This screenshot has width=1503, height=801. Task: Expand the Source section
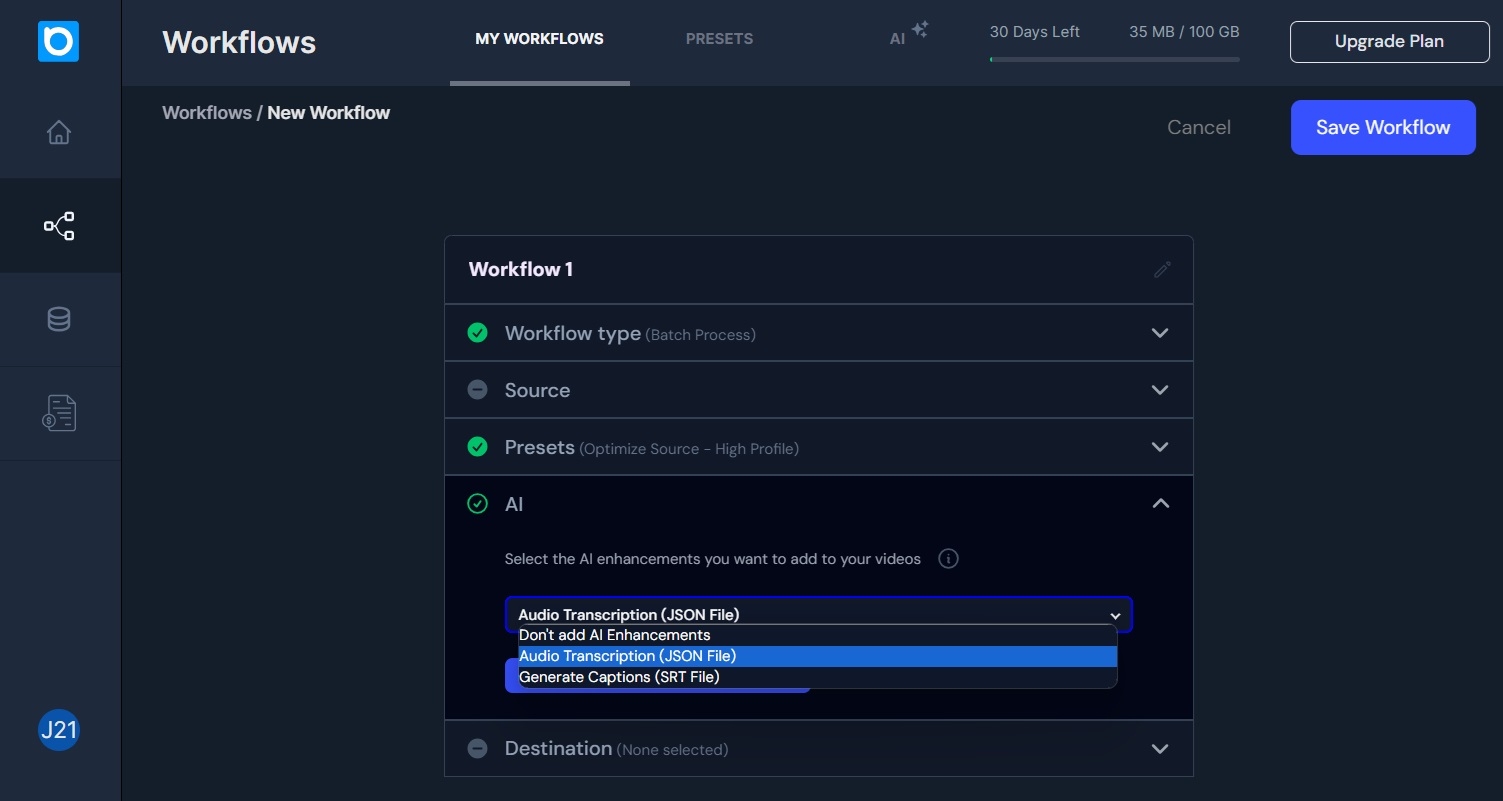coord(1160,390)
